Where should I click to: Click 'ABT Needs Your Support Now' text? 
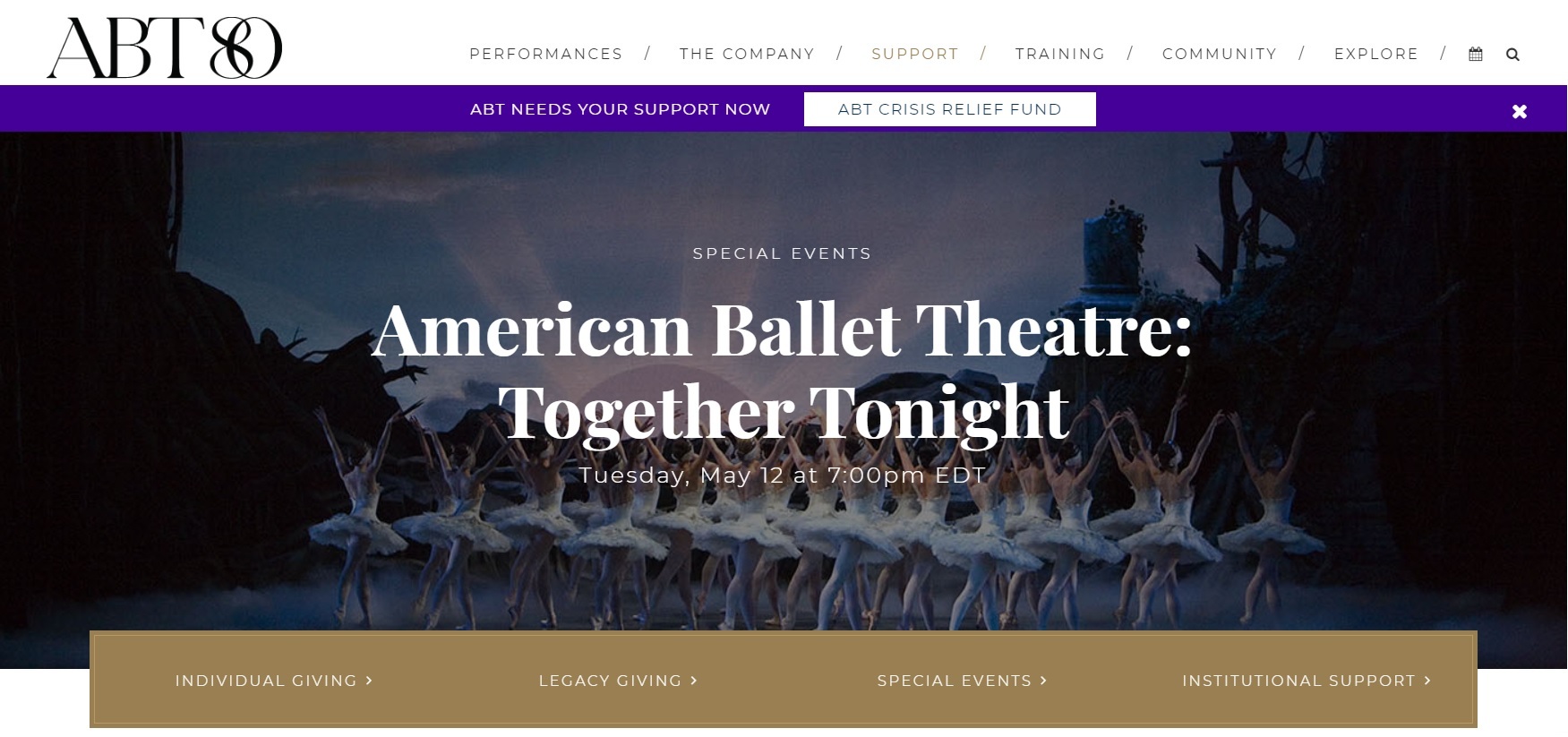[x=620, y=109]
